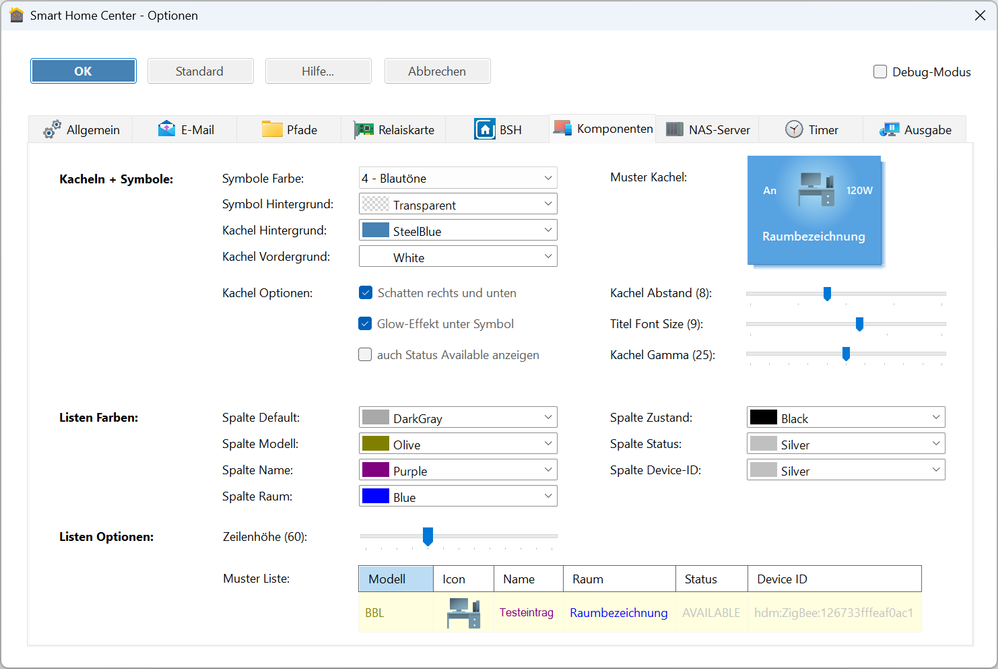Screen dimensions: 998x669
Task: Click the BSH home icon
Action: pyautogui.click(x=485, y=129)
